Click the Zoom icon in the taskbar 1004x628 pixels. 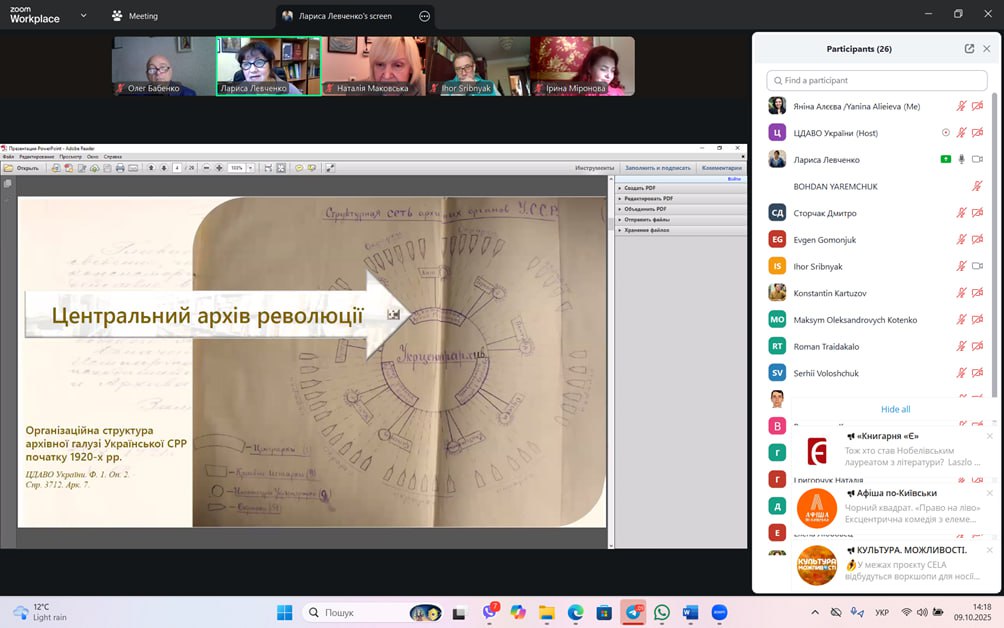coord(719,612)
